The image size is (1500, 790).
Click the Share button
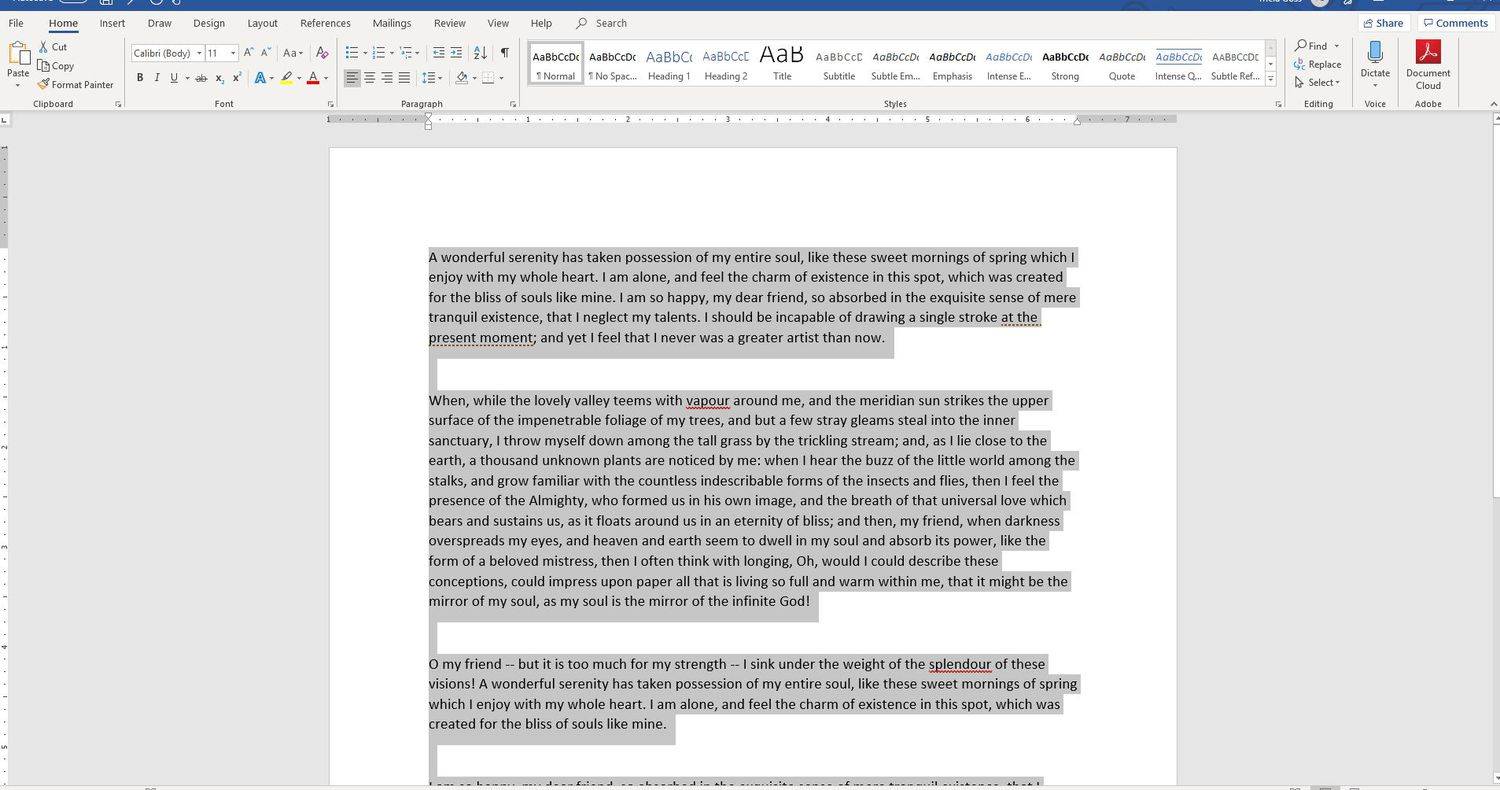[x=1382, y=23]
